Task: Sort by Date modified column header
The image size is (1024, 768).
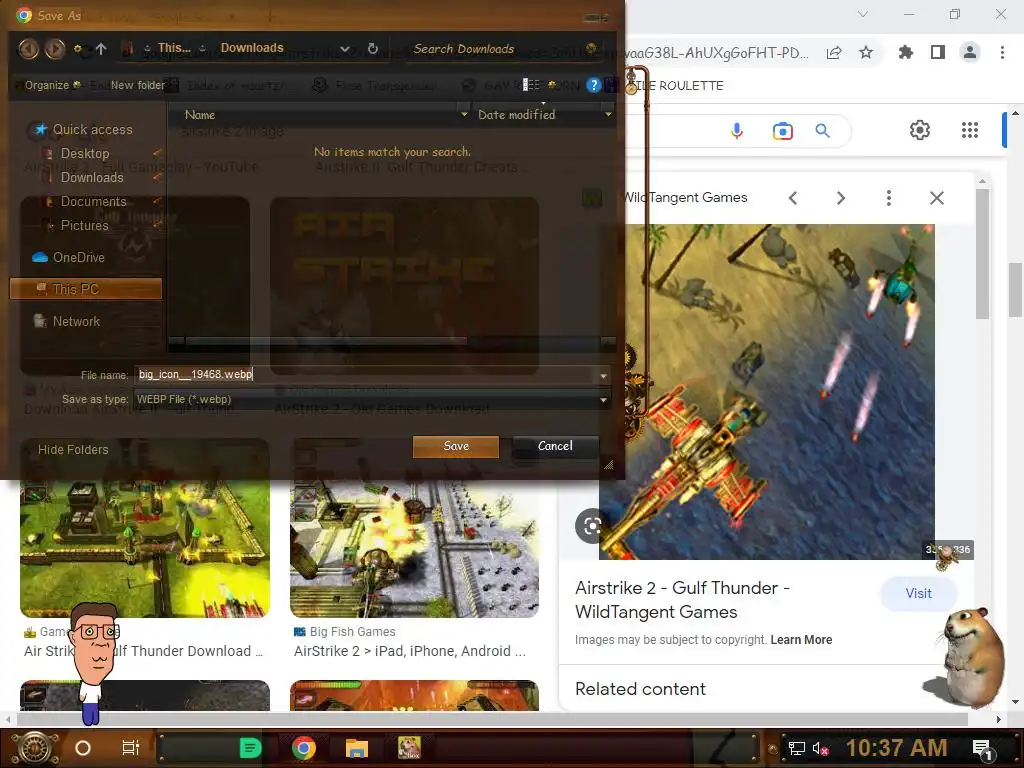Action: point(517,114)
